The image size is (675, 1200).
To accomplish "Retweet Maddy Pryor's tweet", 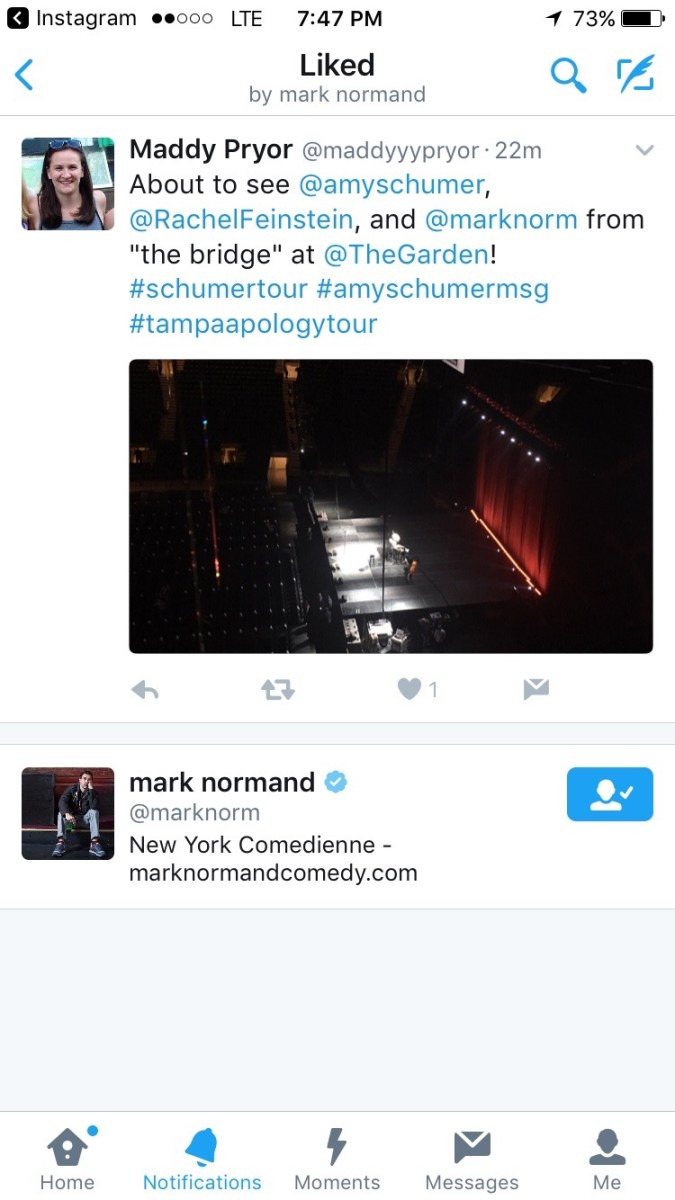I will tap(278, 690).
